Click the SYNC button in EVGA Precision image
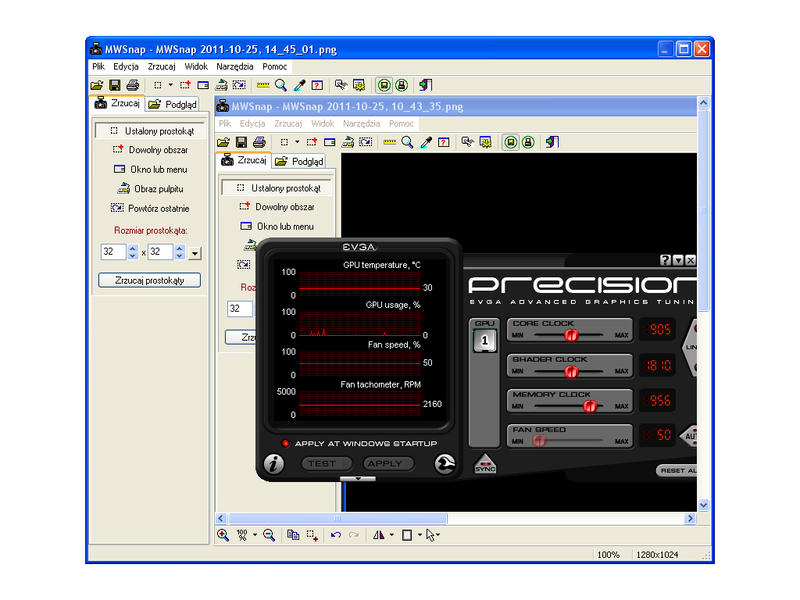800x600 pixels. pos(485,464)
